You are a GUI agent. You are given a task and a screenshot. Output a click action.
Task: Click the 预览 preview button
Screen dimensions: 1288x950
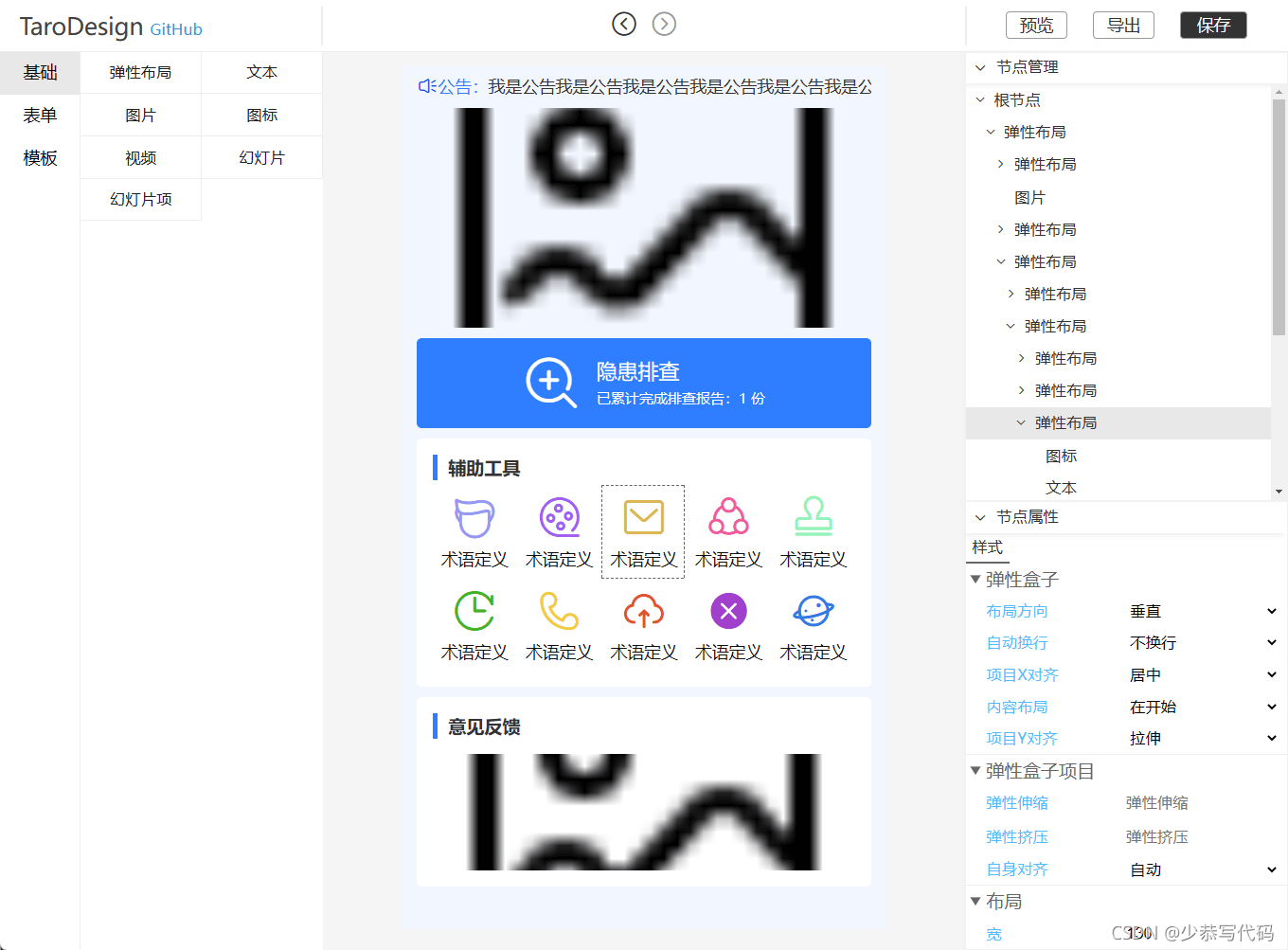[x=1036, y=26]
